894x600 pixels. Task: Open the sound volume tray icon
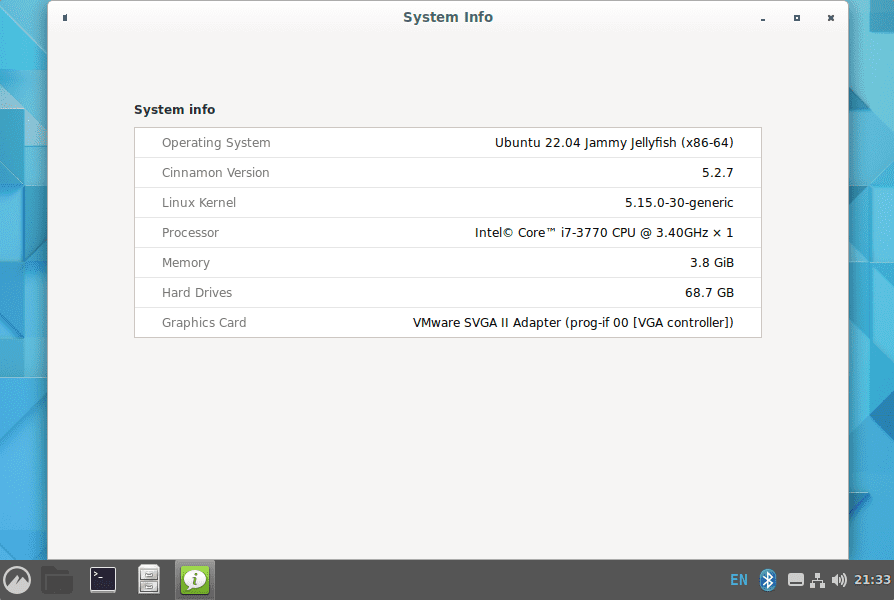coord(839,580)
